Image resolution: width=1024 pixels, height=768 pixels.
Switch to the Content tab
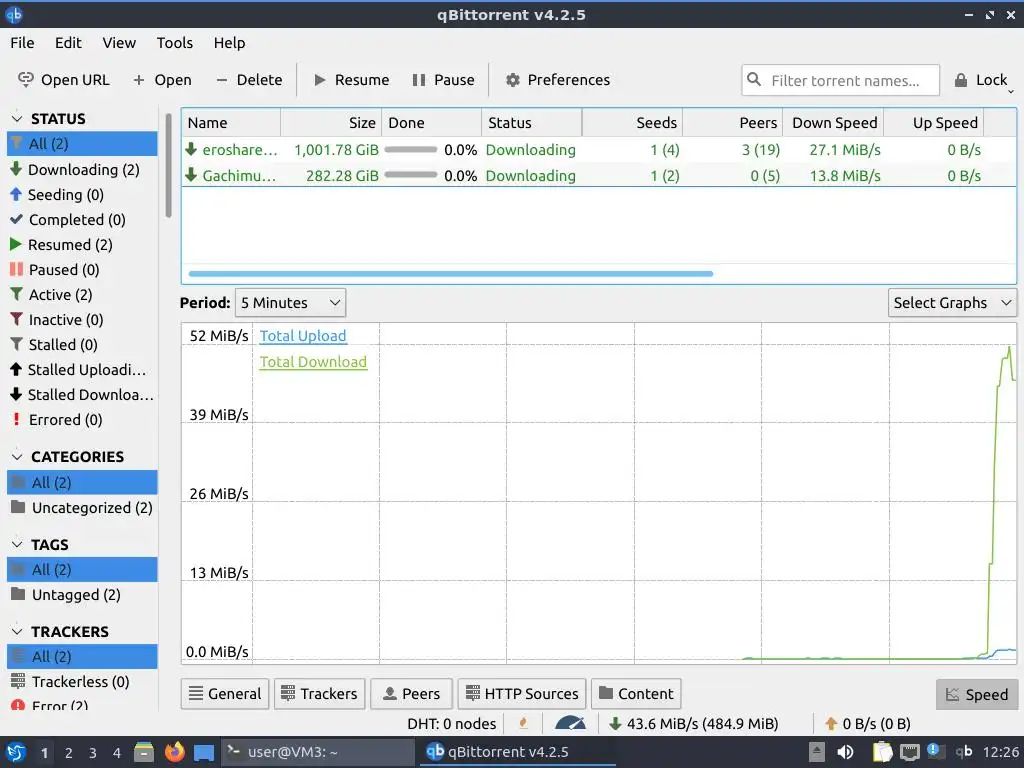[x=636, y=694]
